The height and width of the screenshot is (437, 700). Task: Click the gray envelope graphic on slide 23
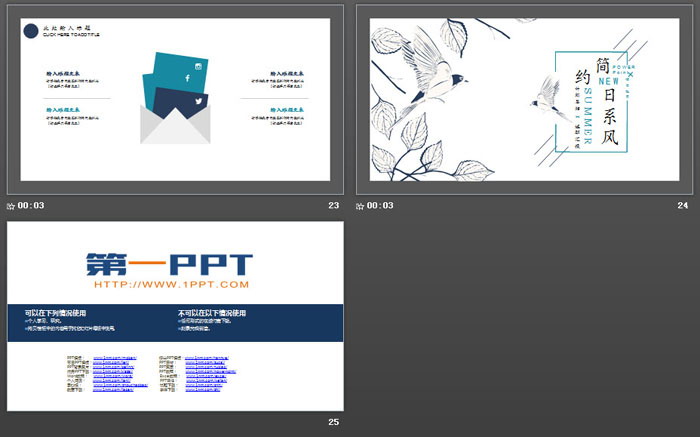click(x=175, y=124)
